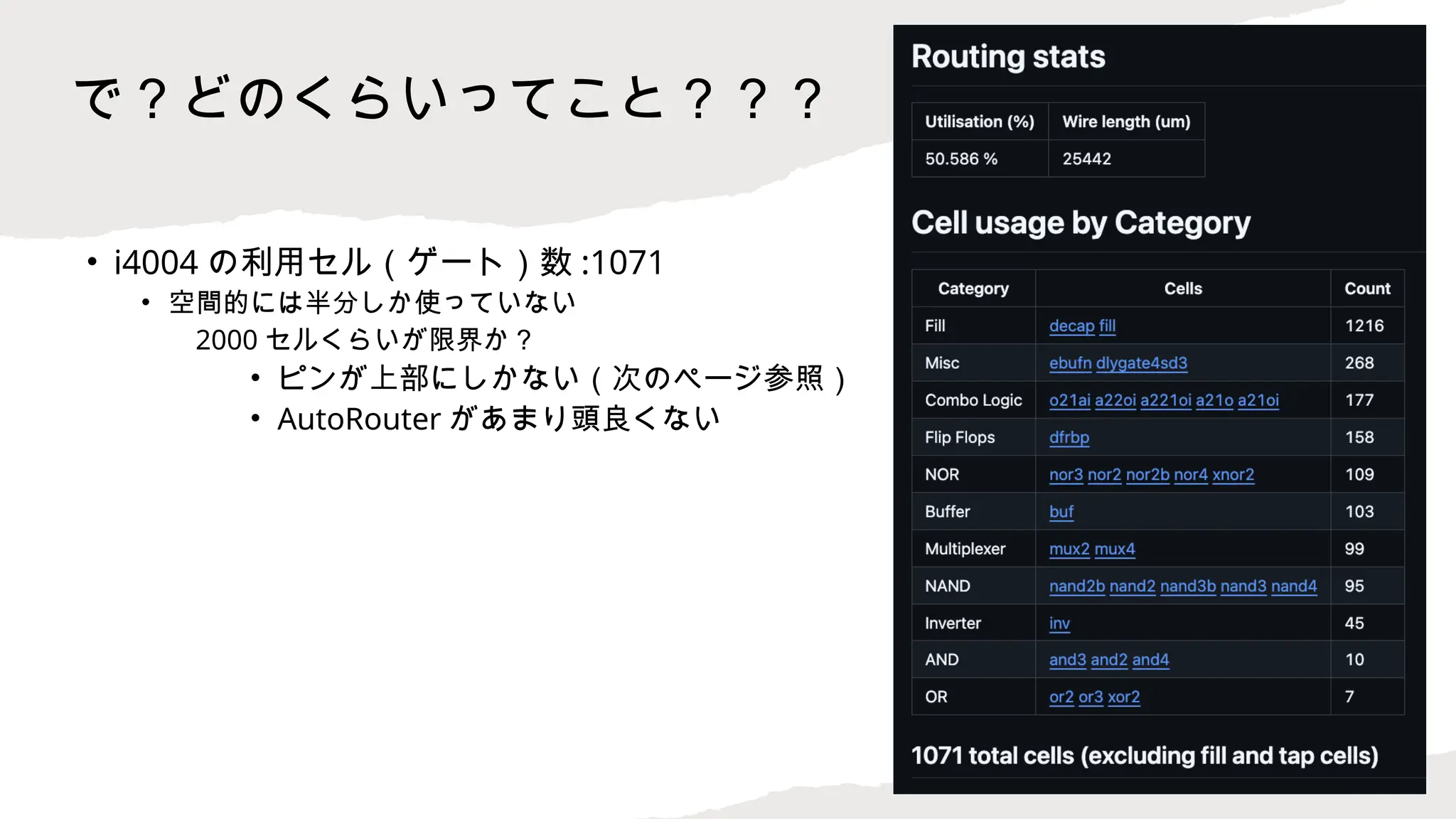Open the xor2 cell link
The width and height of the screenshot is (1456, 819).
point(1124,697)
